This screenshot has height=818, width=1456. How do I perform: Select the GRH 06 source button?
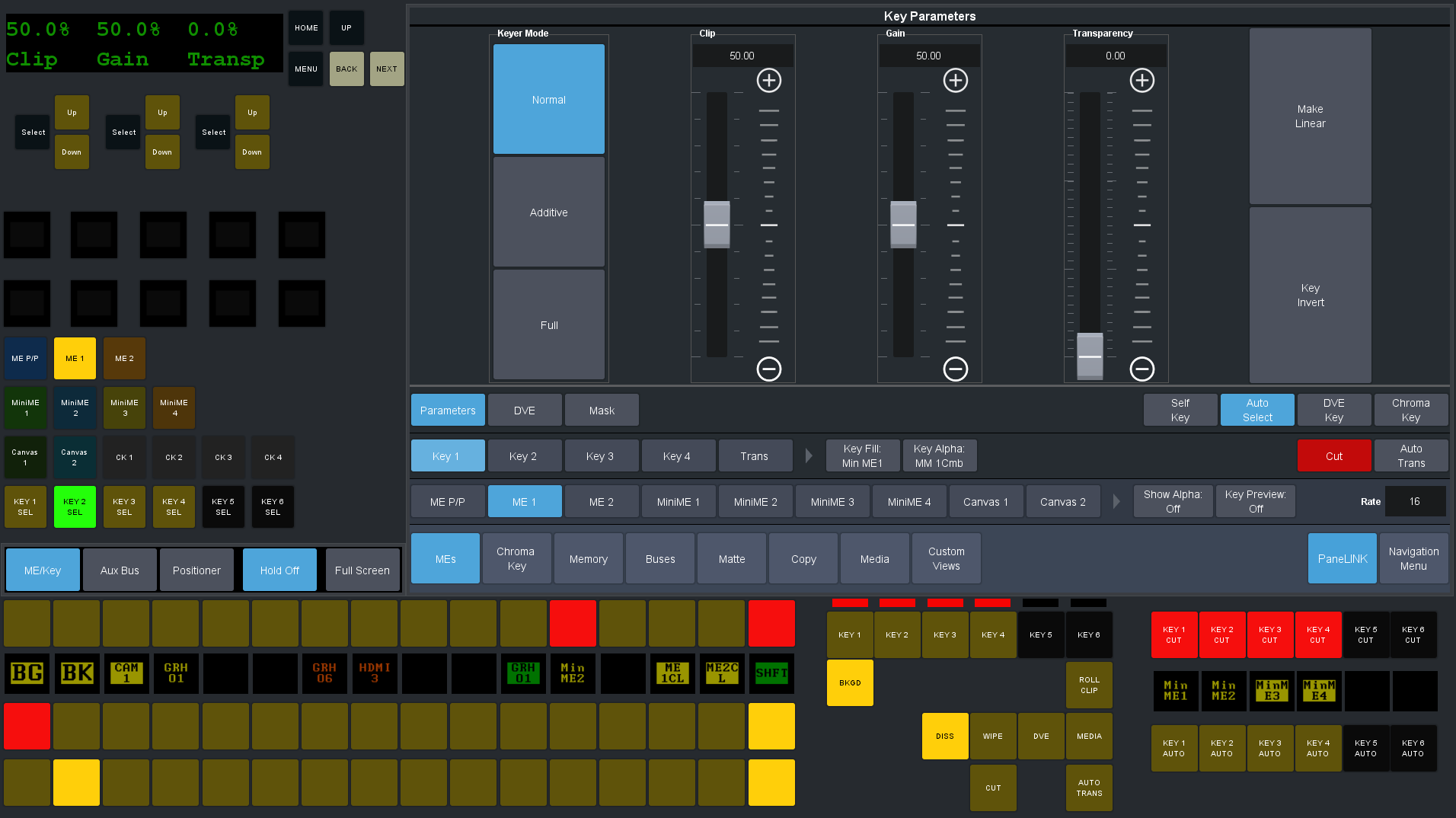point(324,673)
